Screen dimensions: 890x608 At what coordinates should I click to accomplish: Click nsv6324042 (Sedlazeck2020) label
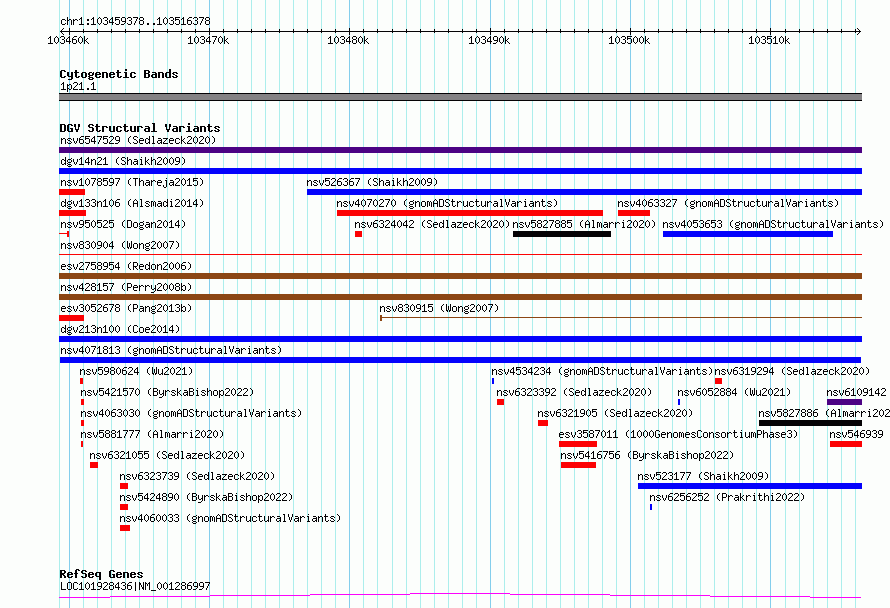coord(432,224)
